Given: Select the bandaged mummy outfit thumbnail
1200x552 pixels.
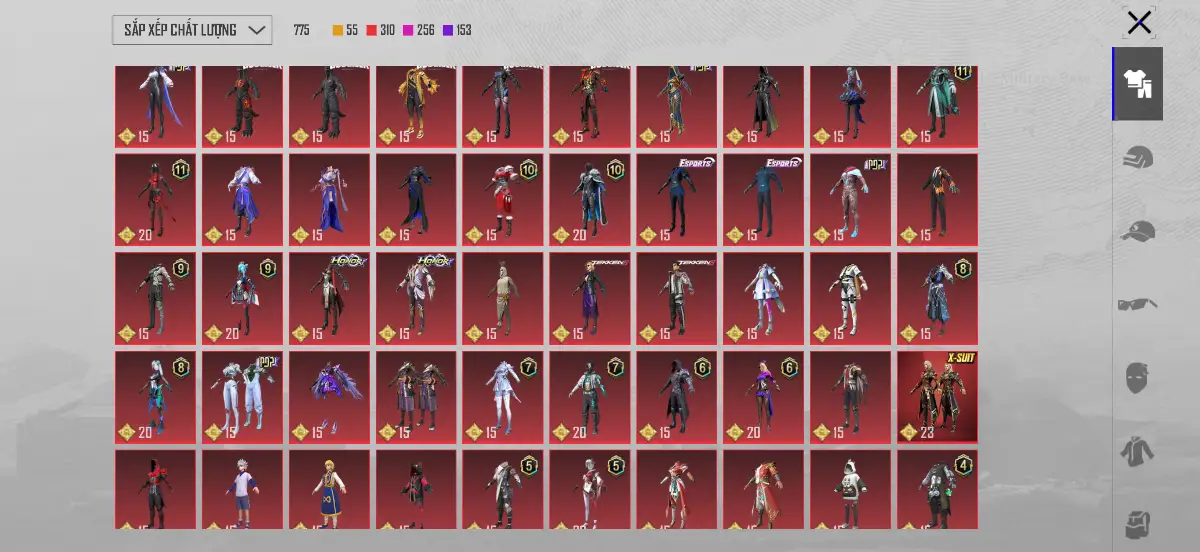Looking at the screenshot, I should click(x=502, y=298).
